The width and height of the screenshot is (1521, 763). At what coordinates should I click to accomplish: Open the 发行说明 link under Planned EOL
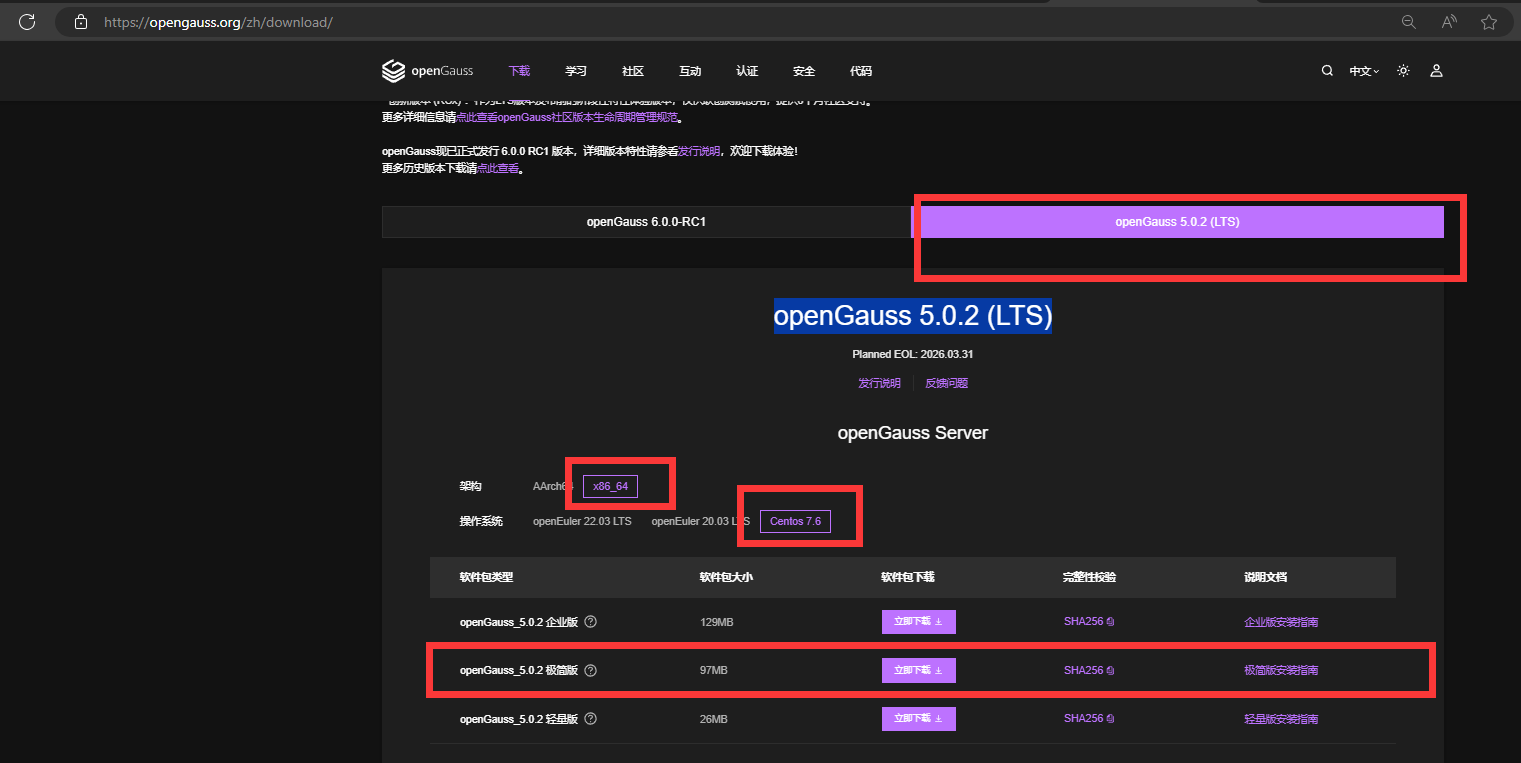879,383
